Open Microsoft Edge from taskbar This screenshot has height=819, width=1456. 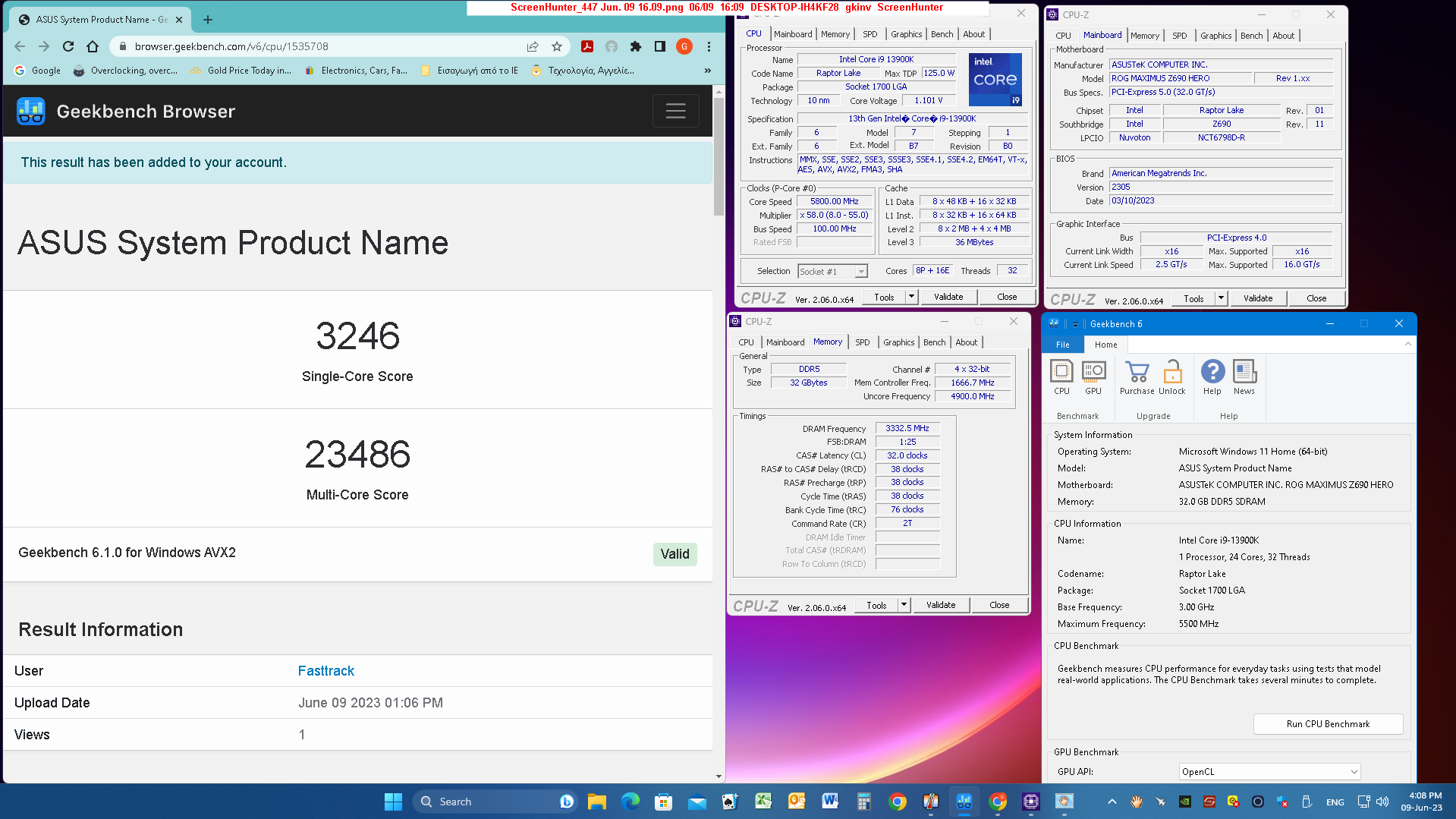coord(631,802)
